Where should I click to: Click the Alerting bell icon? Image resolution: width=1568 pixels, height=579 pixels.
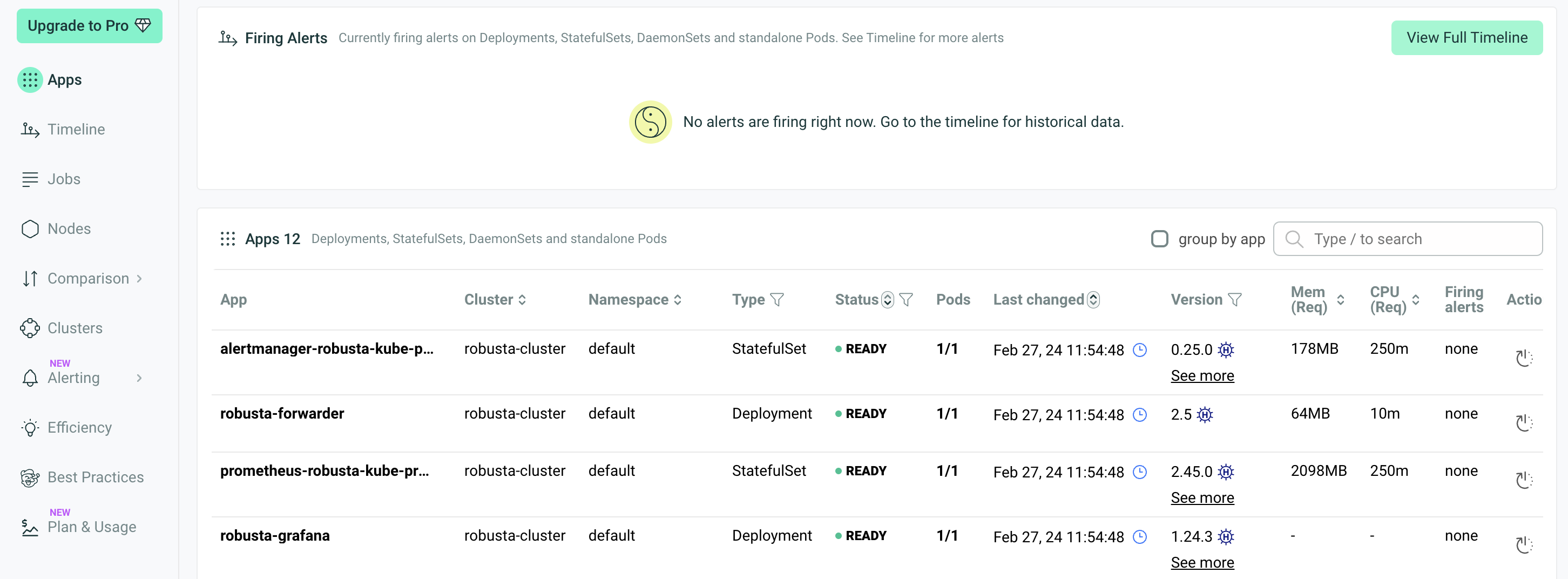30,378
